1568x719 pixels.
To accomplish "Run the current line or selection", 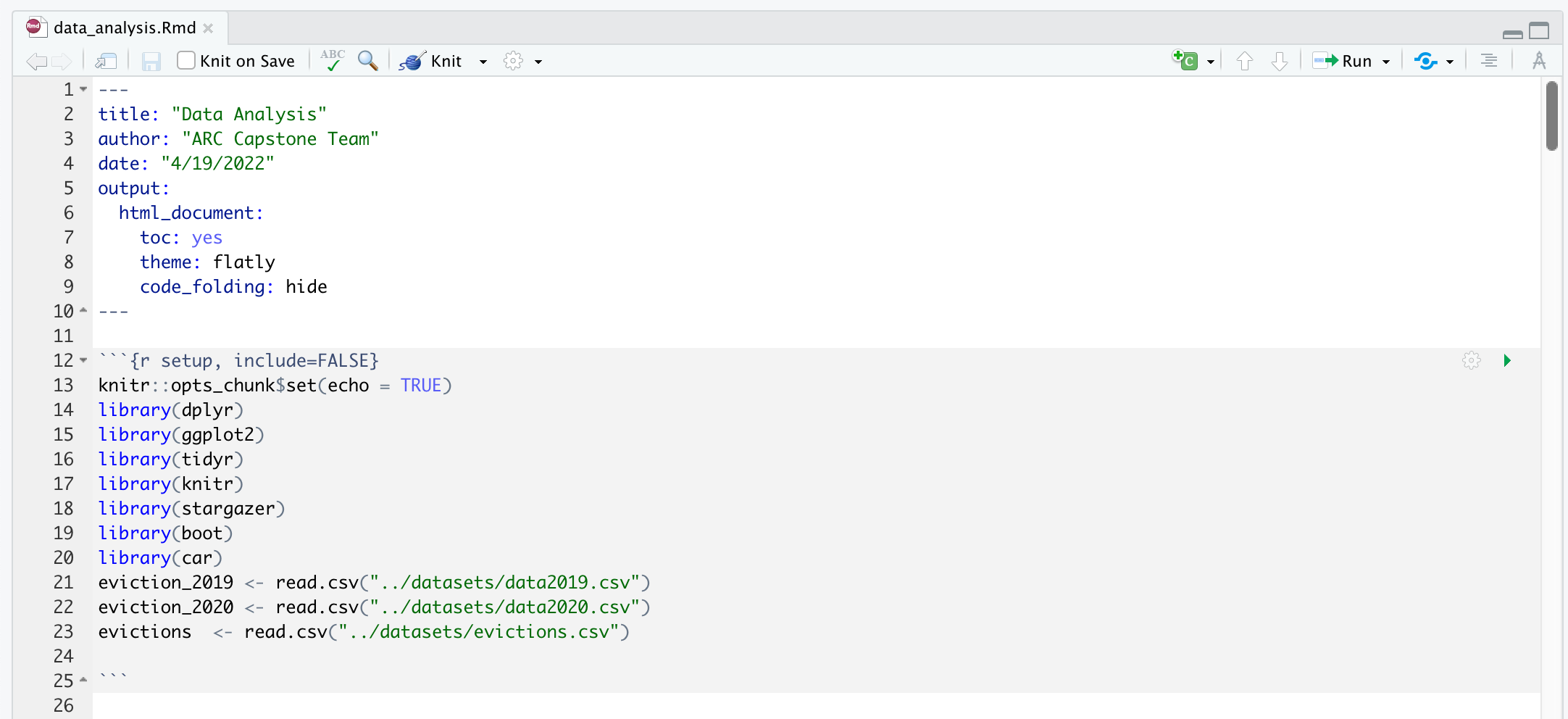I will pos(1343,62).
